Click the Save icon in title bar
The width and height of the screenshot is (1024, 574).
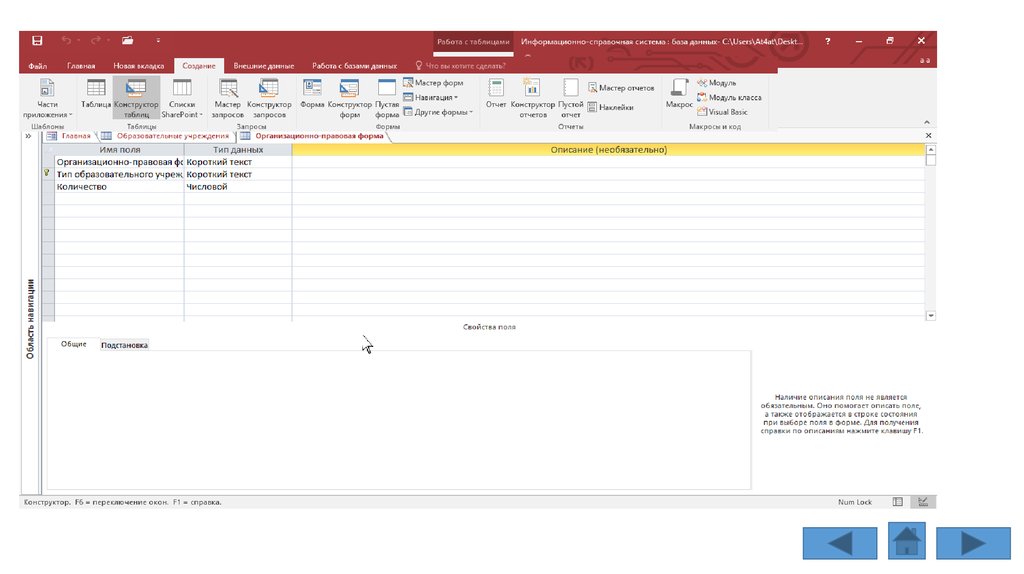(37, 41)
